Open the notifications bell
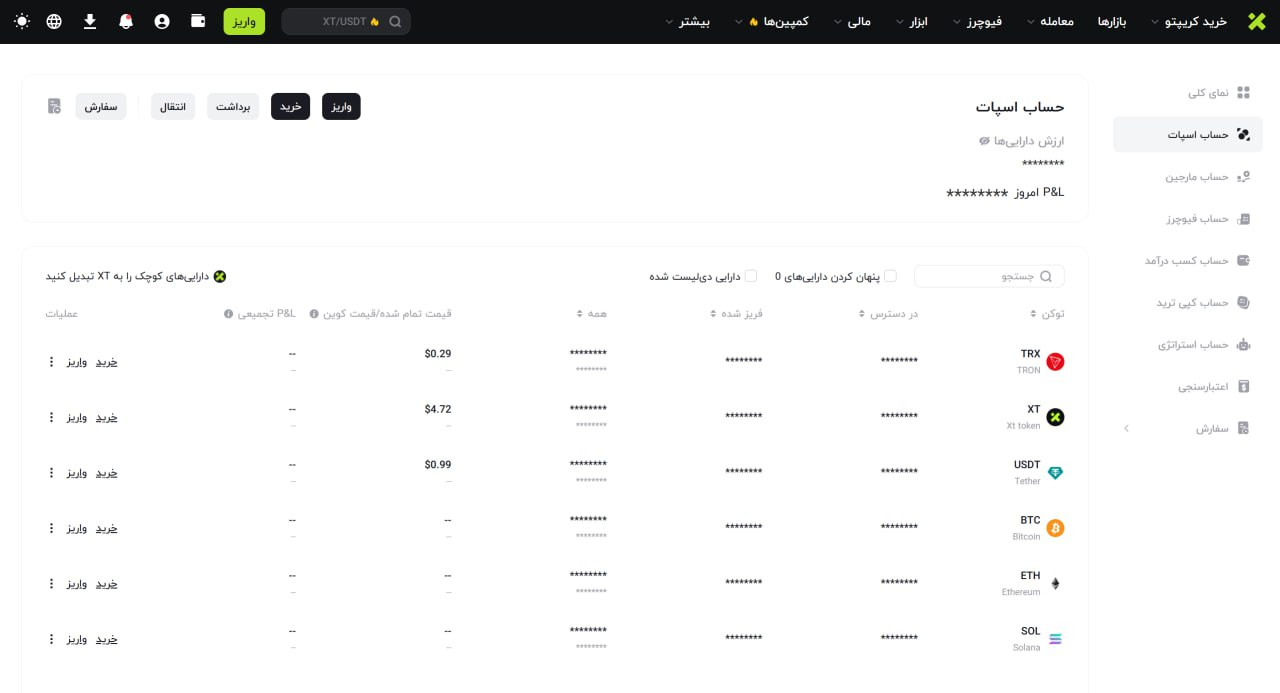The image size is (1280, 693). 126,21
